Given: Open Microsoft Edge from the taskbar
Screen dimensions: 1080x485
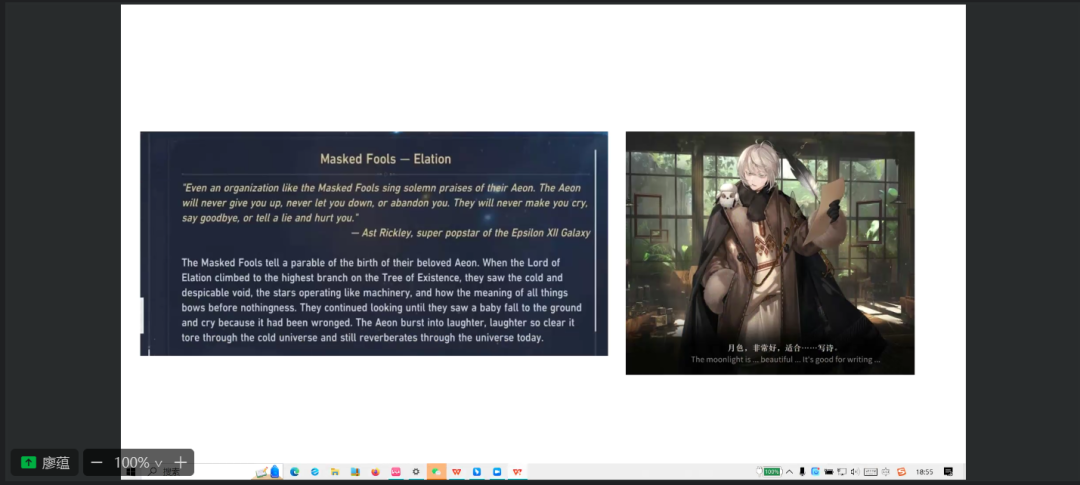Looking at the screenshot, I should pyautogui.click(x=295, y=472).
